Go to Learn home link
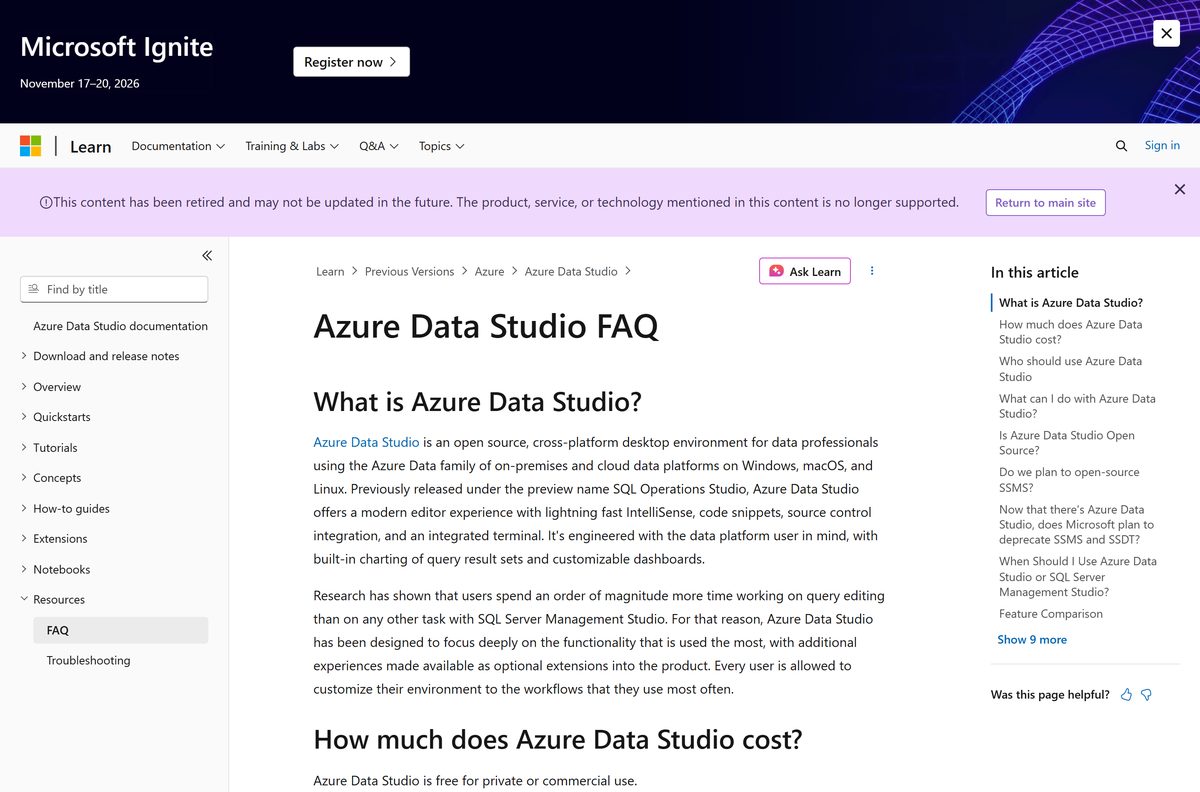Viewport: 1200px width, 792px height. coord(90,146)
